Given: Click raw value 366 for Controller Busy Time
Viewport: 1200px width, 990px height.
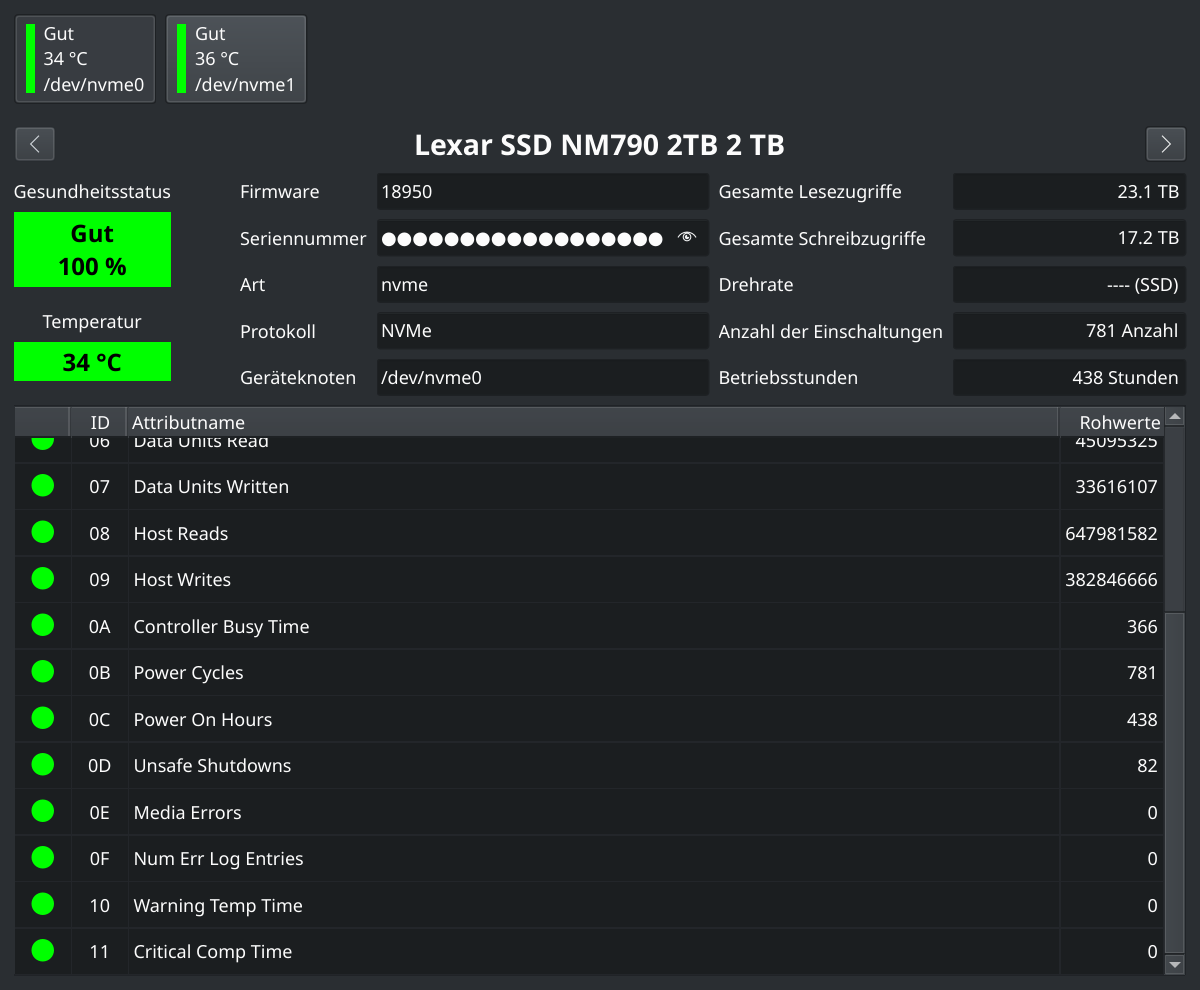Looking at the screenshot, I should 1141,627.
